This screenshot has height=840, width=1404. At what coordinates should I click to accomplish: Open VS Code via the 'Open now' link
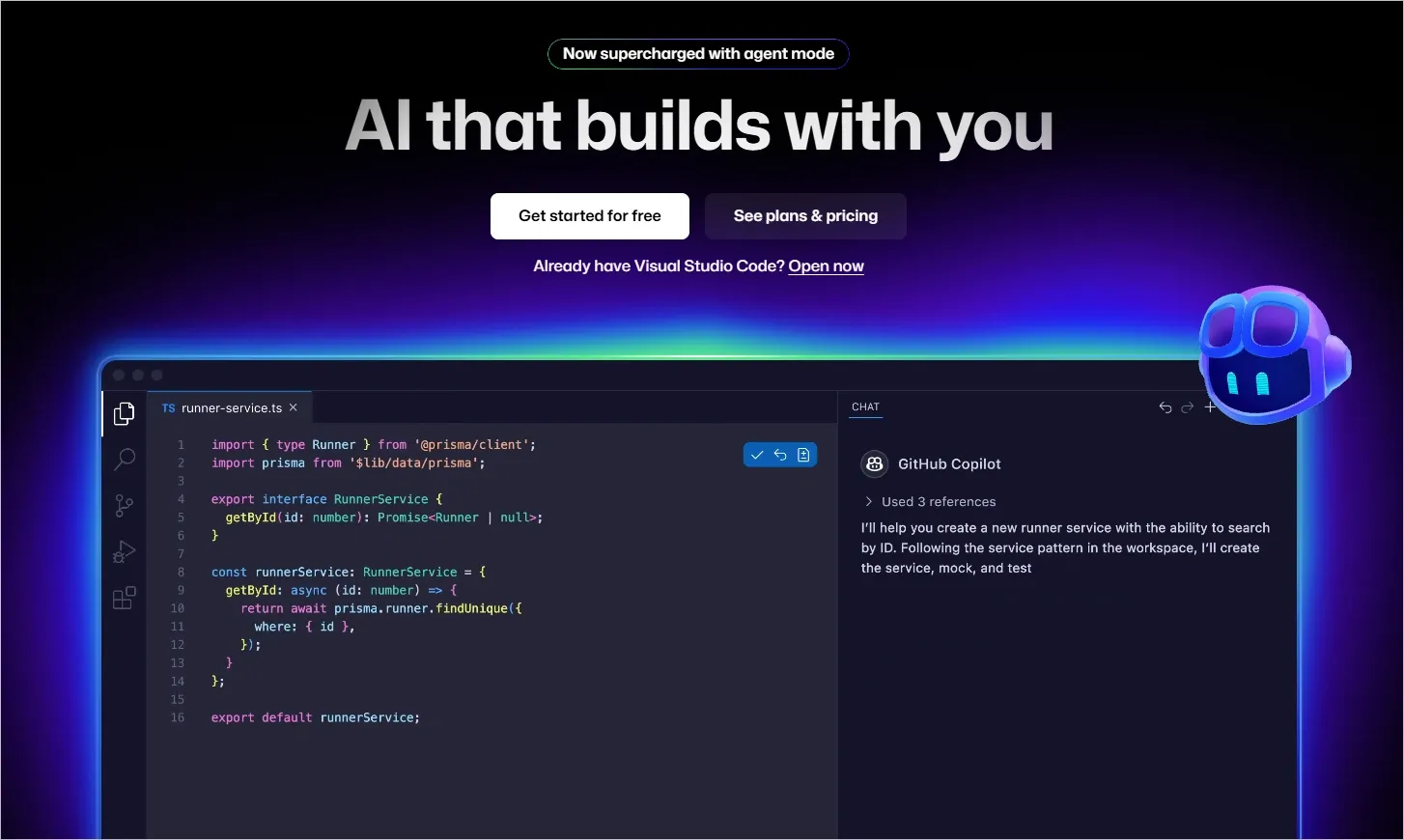pyautogui.click(x=826, y=266)
